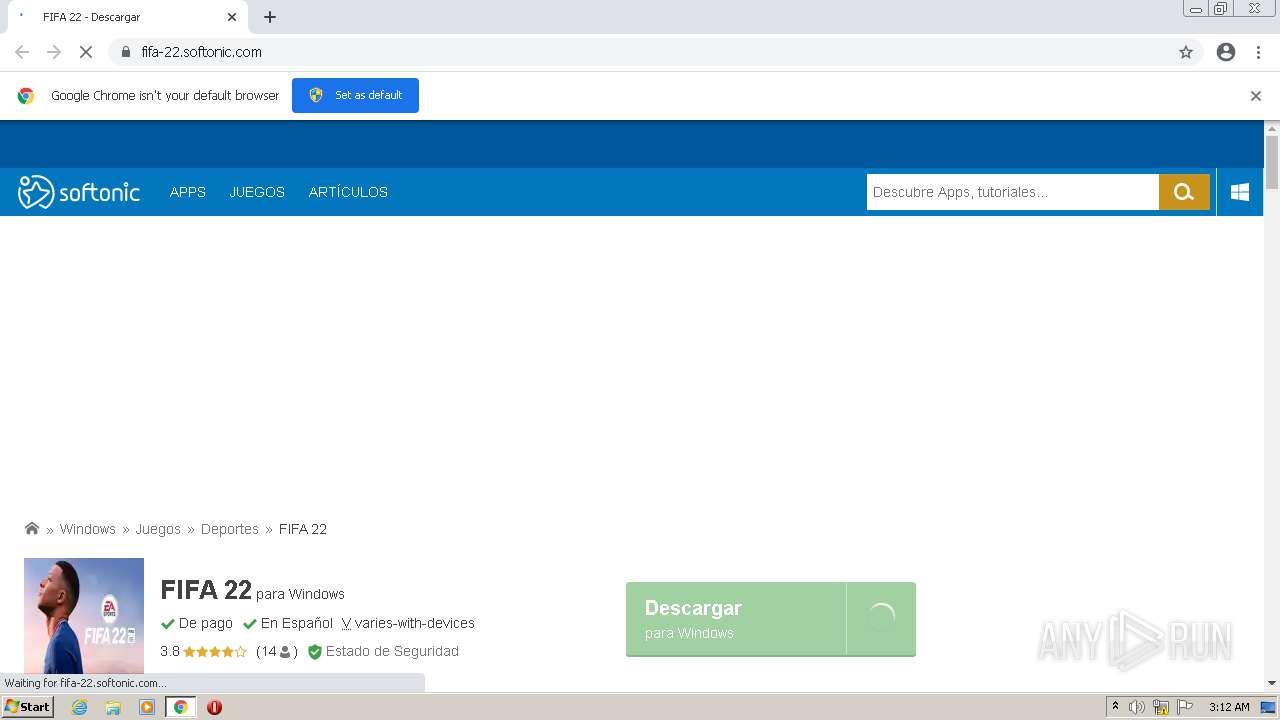The image size is (1280, 720).
Task: Open the ARTÍCULOS menu
Action: pyautogui.click(x=348, y=192)
